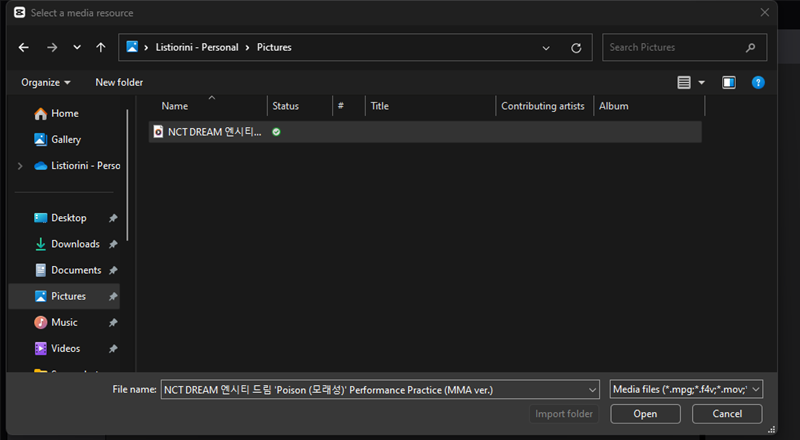Open the Organize menu
Image resolution: width=800 pixels, height=440 pixels.
click(x=46, y=82)
